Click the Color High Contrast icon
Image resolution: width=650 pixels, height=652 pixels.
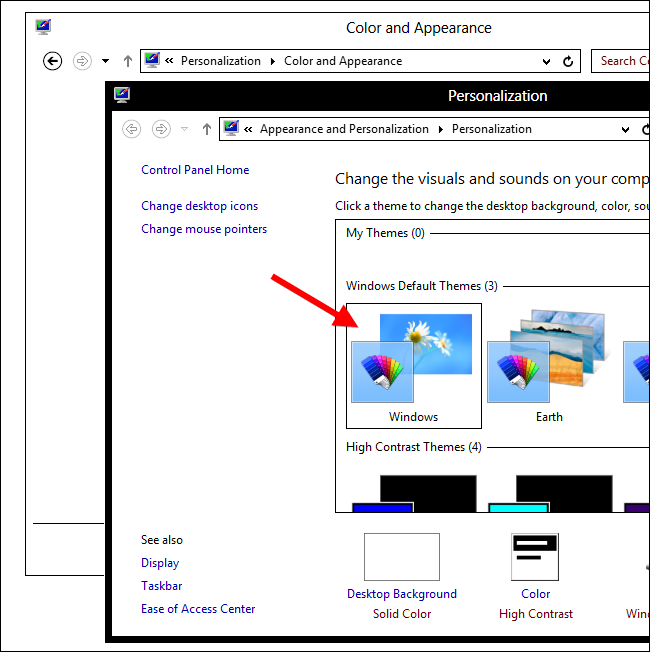pos(535,557)
